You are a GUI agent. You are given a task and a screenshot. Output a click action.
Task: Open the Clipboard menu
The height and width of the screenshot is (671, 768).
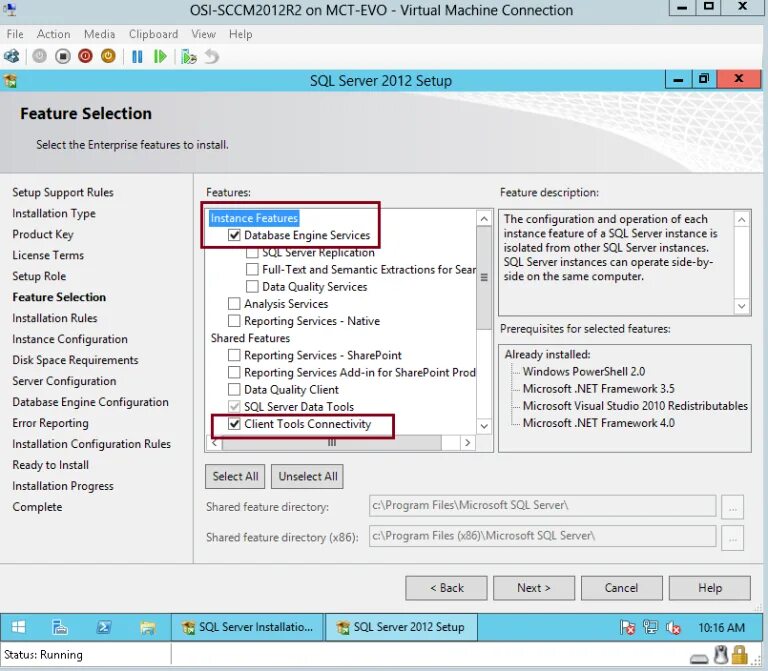pyautogui.click(x=153, y=34)
